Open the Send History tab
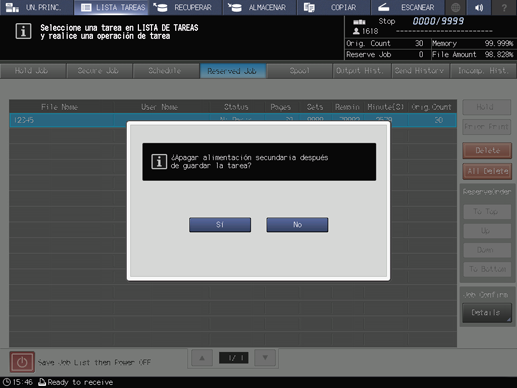 (x=420, y=71)
